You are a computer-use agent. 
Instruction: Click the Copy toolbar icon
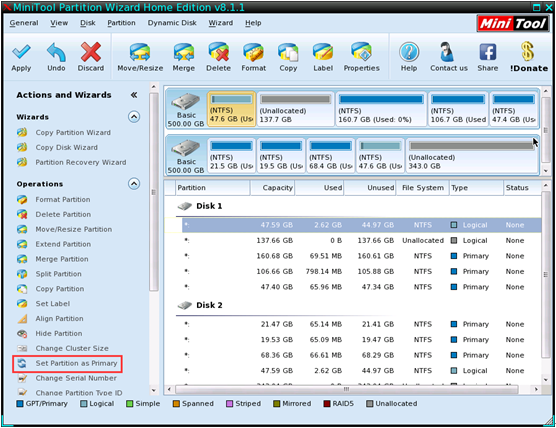point(288,52)
